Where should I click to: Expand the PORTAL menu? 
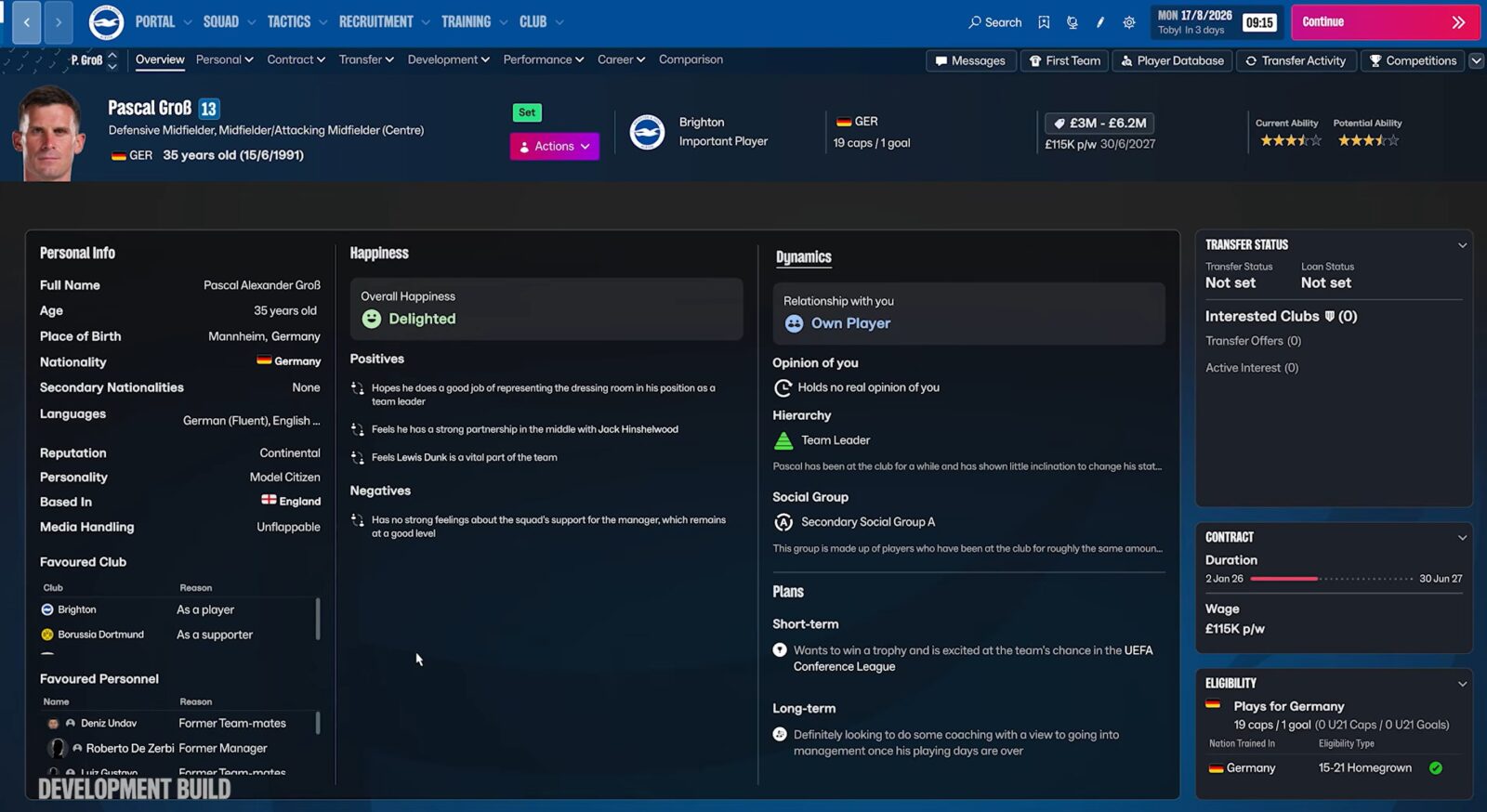(164, 22)
